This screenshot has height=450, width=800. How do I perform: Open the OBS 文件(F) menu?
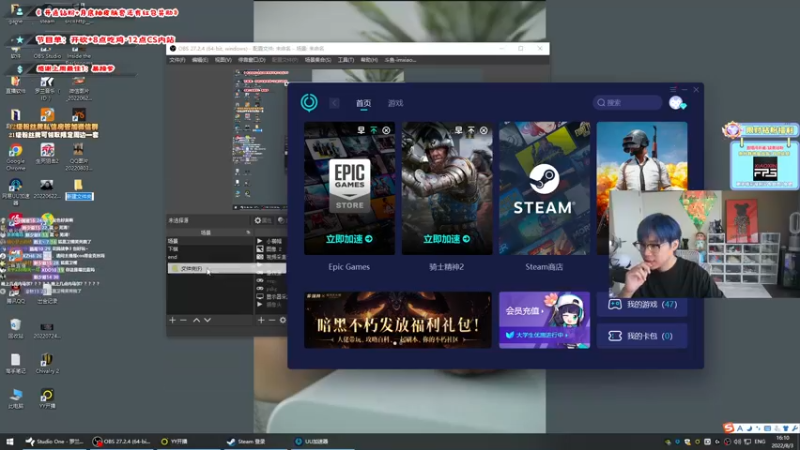(x=177, y=60)
